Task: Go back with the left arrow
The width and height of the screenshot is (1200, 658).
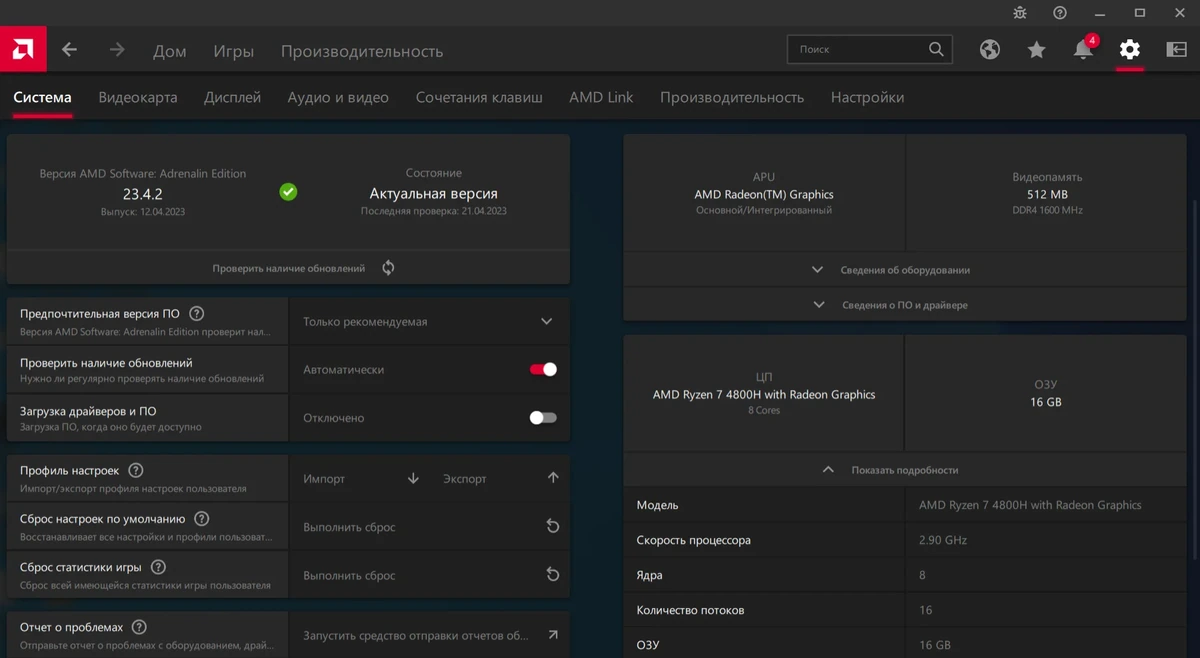Action: click(69, 50)
